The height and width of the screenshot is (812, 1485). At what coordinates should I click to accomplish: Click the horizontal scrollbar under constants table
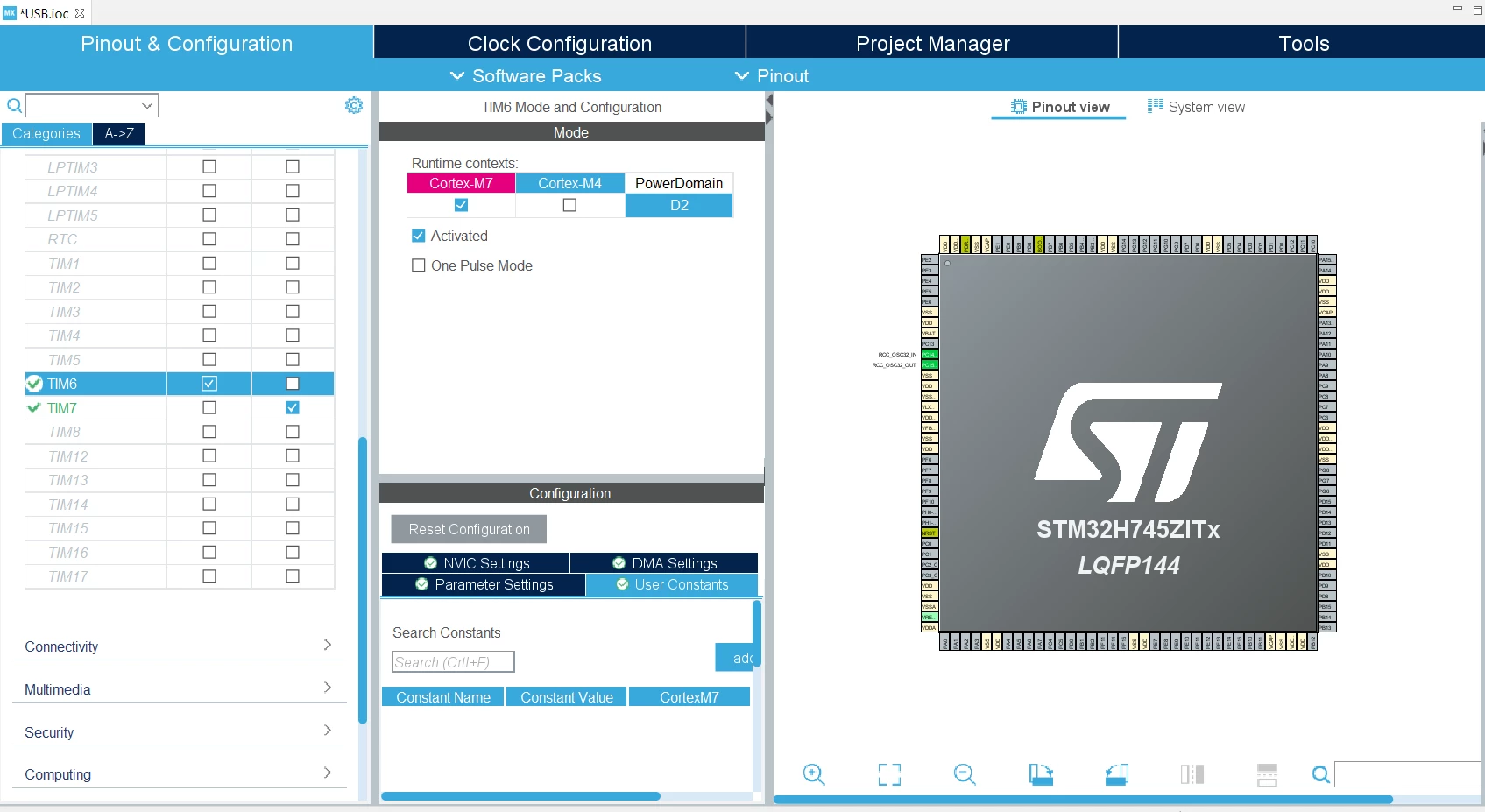coord(520,796)
